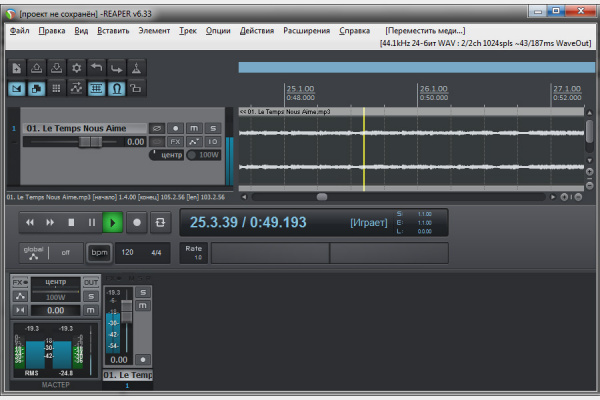Toggle ripple editing icon
Viewport: 600px width, 400px height.
click(56, 89)
